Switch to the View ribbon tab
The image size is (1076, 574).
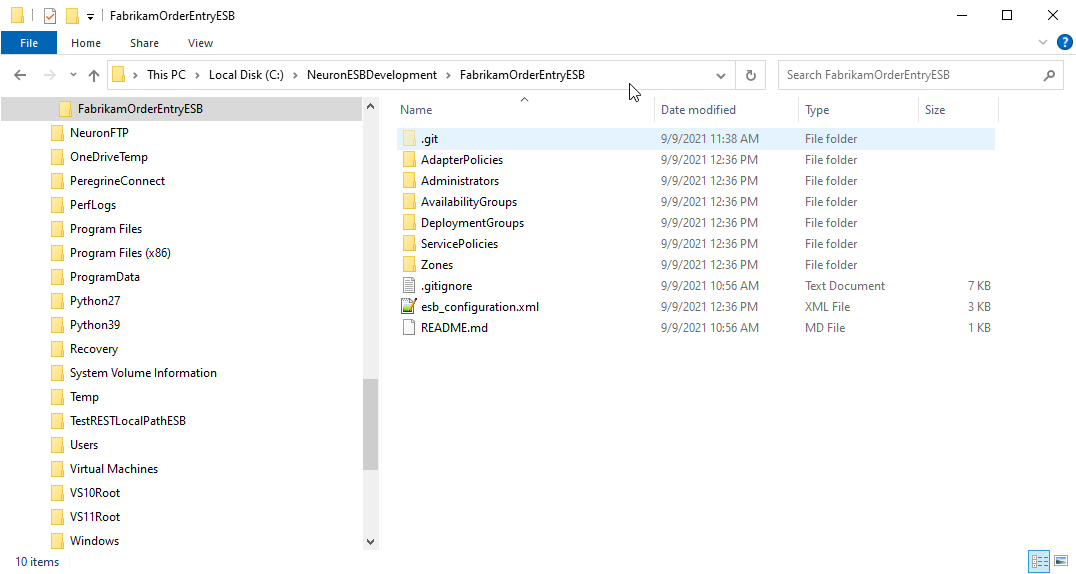click(x=200, y=43)
